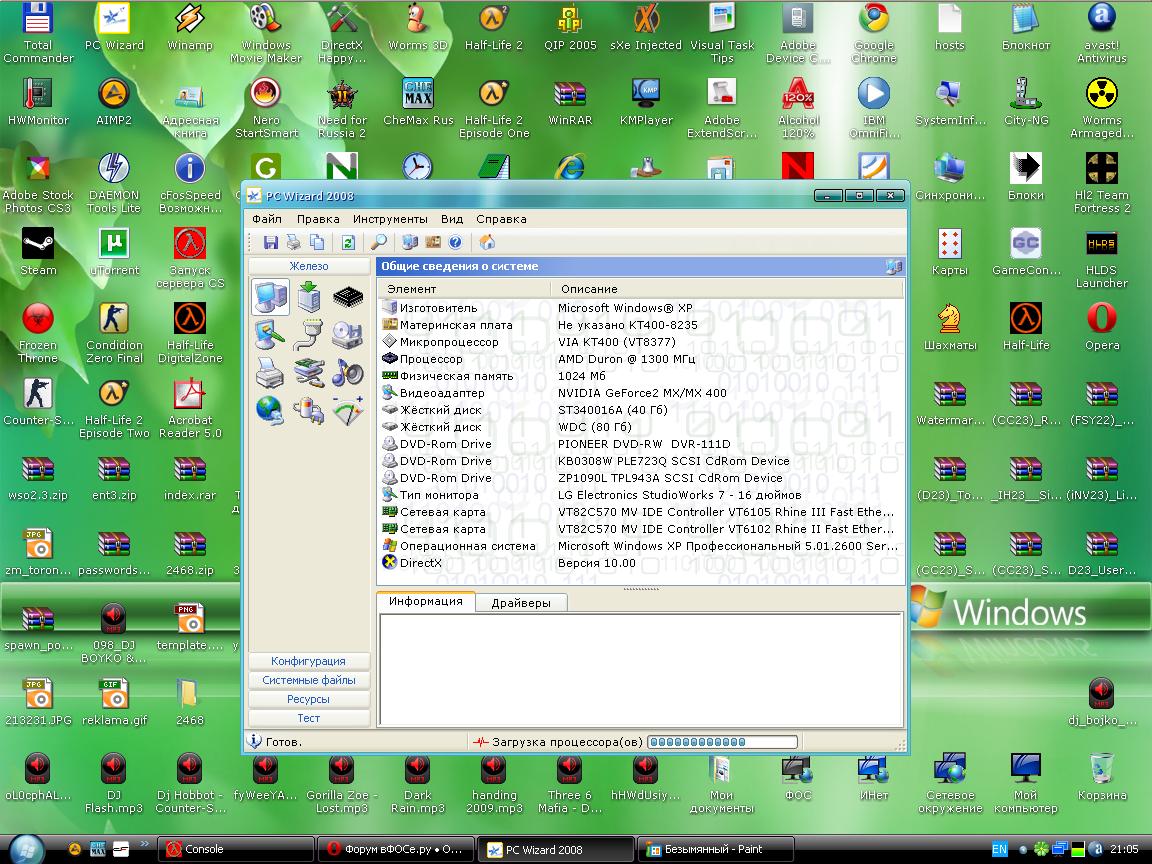Expand the Конфигурация sidebar section
Viewport: 1152px width, 864px height.
pos(308,661)
